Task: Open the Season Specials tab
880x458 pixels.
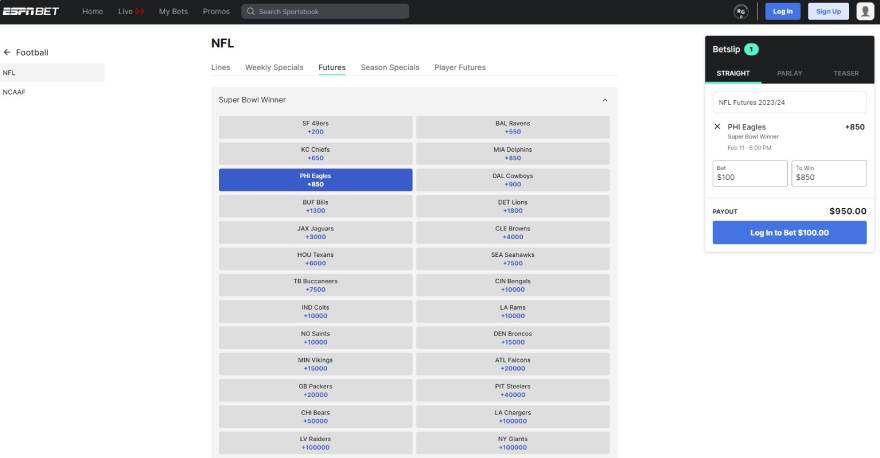Action: 389,67
